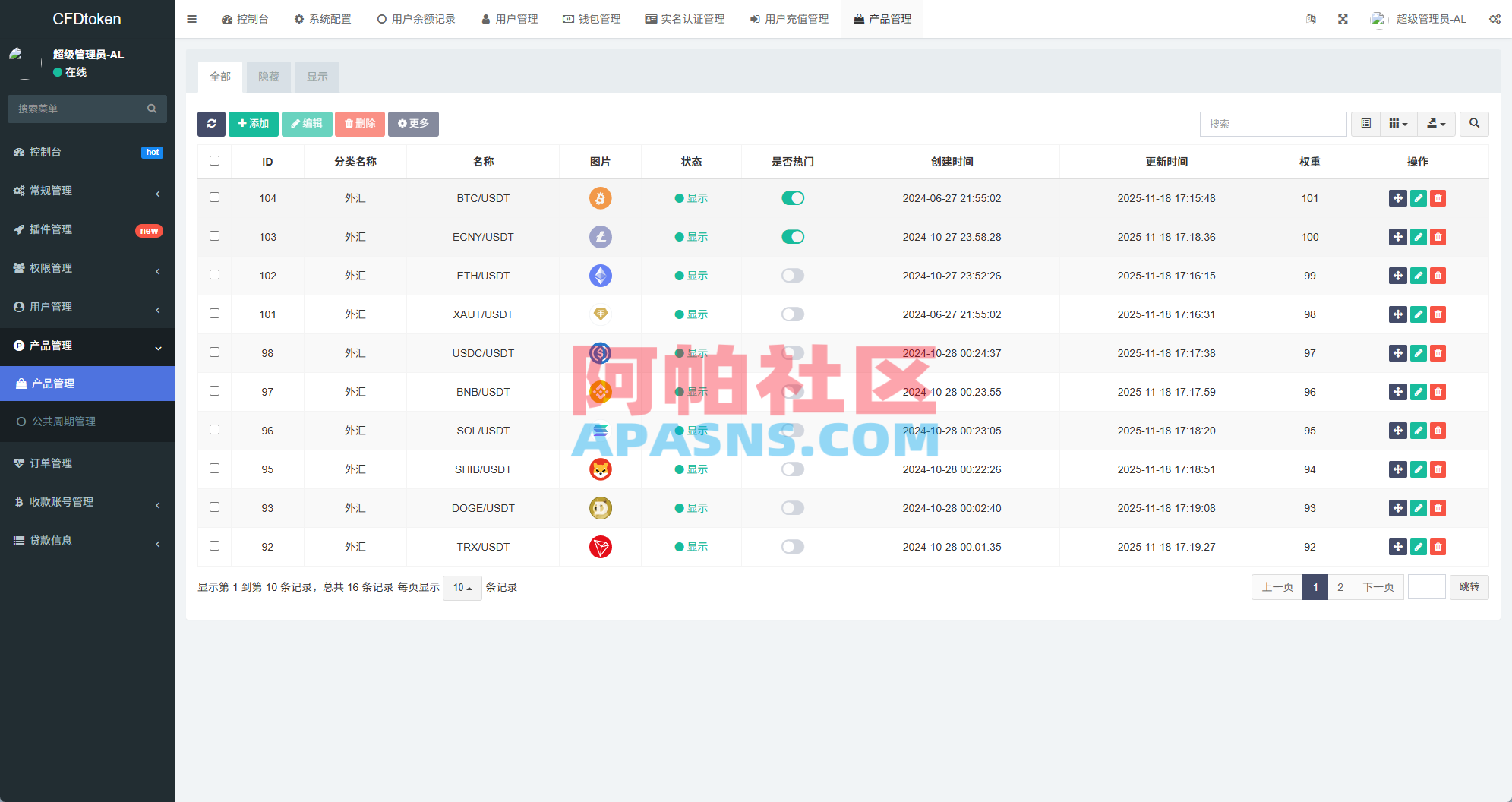1512x802 pixels.
Task: Expand 收款账号管理 in the sidebar
Action: [87, 502]
